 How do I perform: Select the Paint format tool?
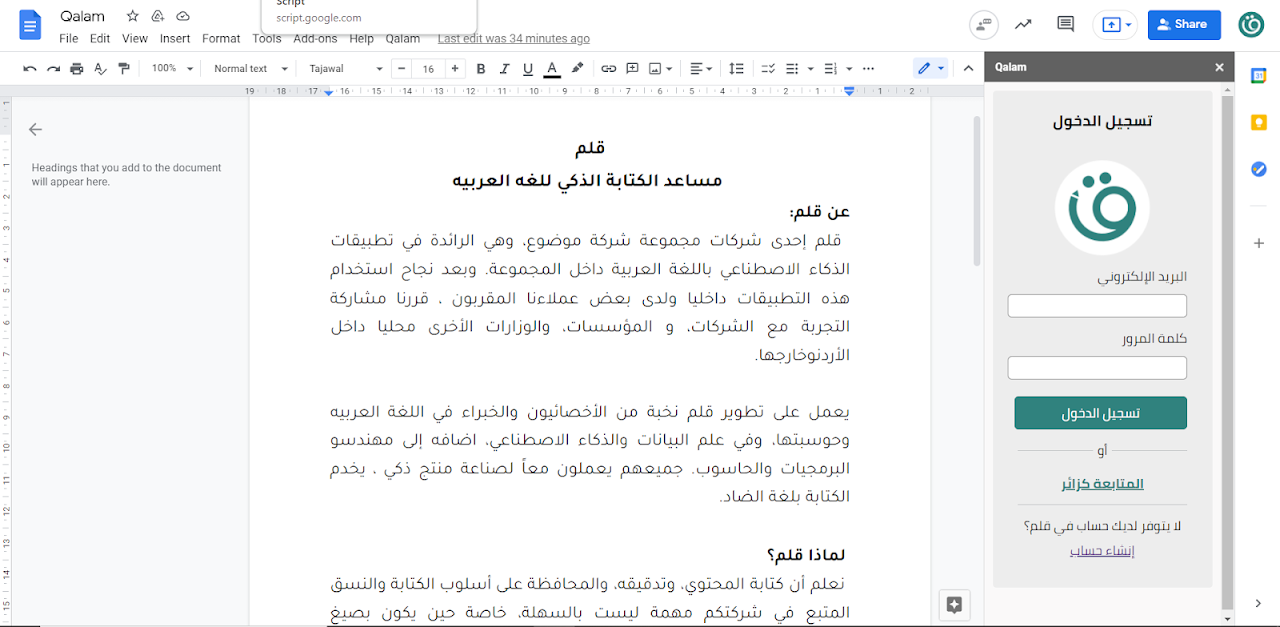[124, 69]
